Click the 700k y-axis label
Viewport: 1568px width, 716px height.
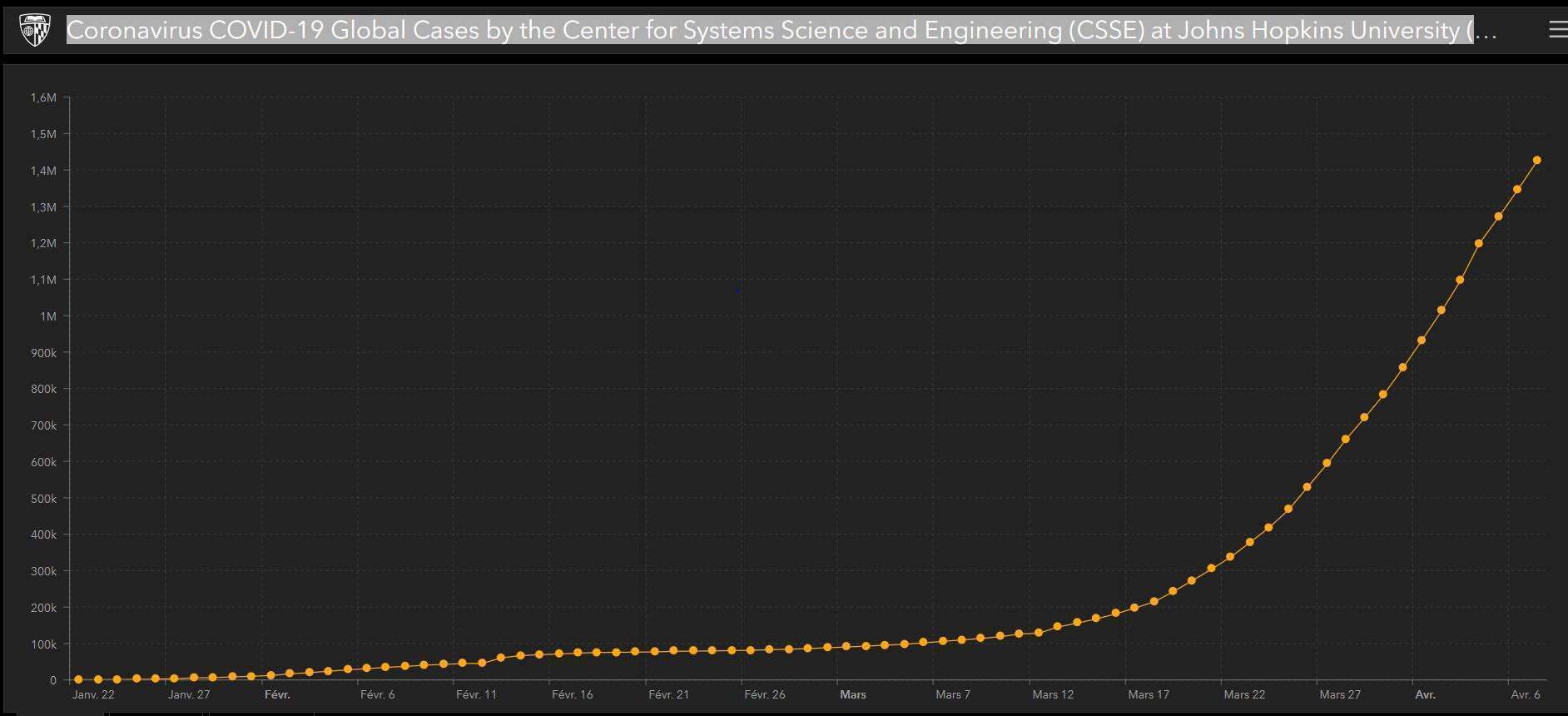(x=43, y=425)
